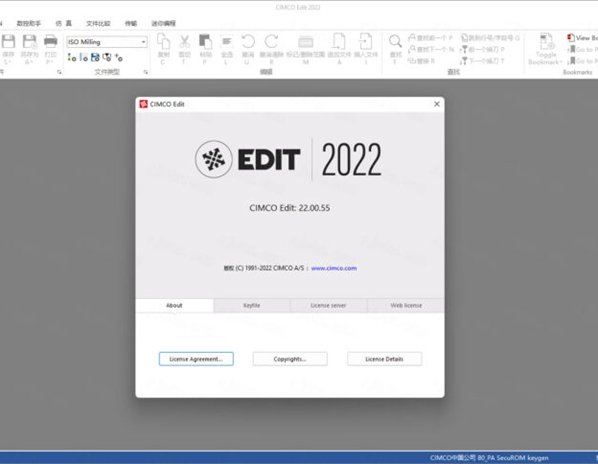
Task: Open the www.cimco.com link
Action: 334,268
